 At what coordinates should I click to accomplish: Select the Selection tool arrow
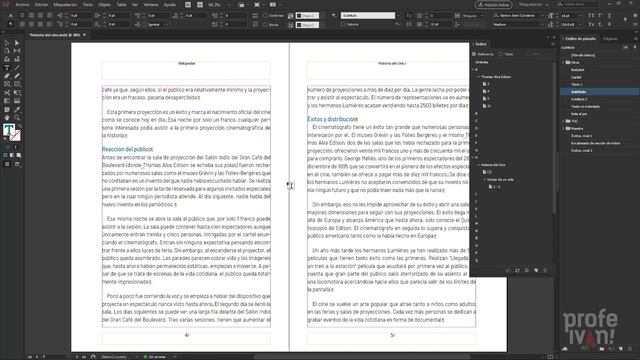coord(7,43)
